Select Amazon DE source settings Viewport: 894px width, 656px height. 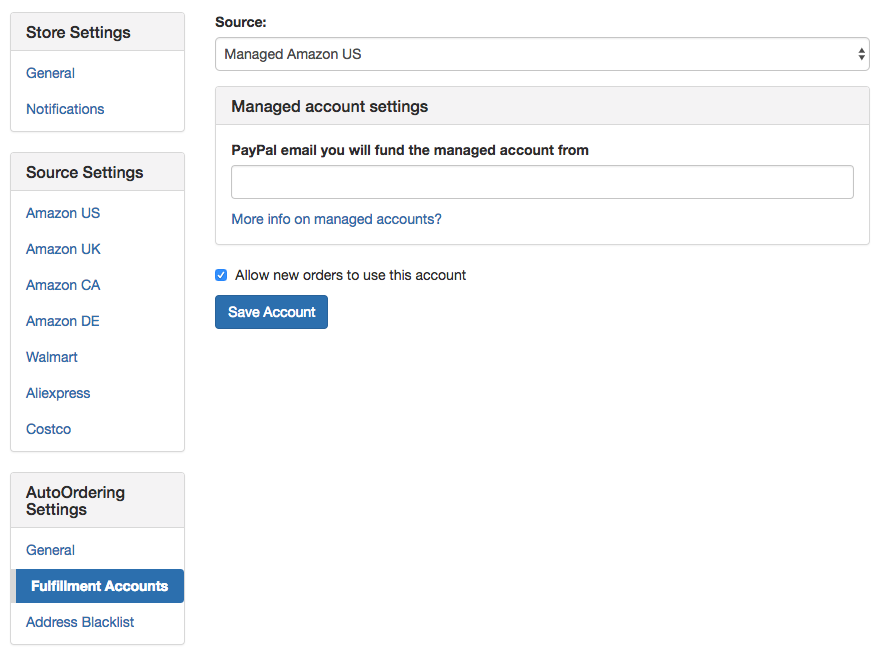63,321
